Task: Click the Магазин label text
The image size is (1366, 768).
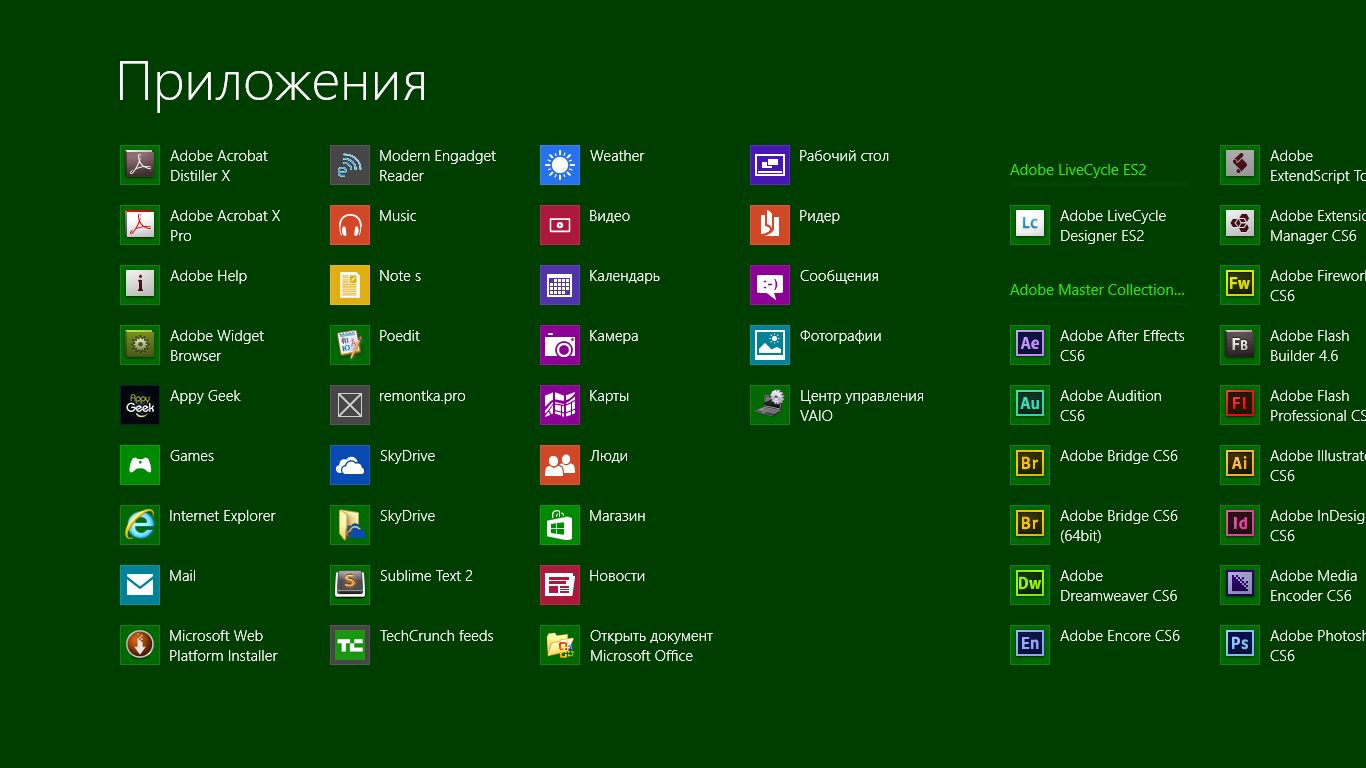Action: click(617, 516)
